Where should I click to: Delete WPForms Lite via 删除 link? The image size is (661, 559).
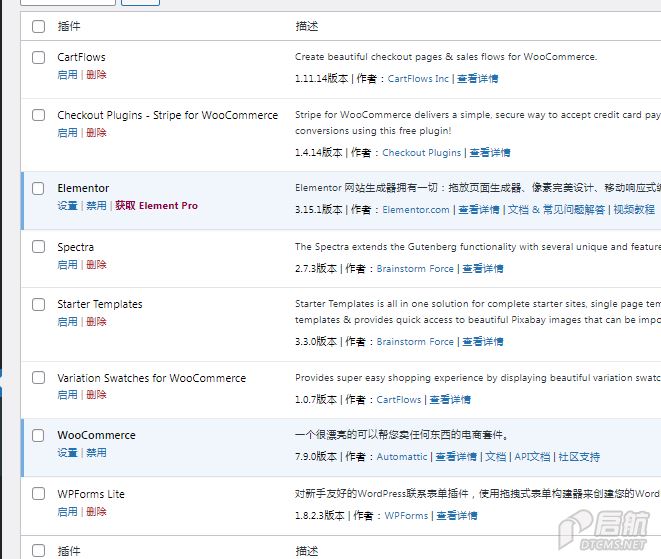tap(96, 512)
